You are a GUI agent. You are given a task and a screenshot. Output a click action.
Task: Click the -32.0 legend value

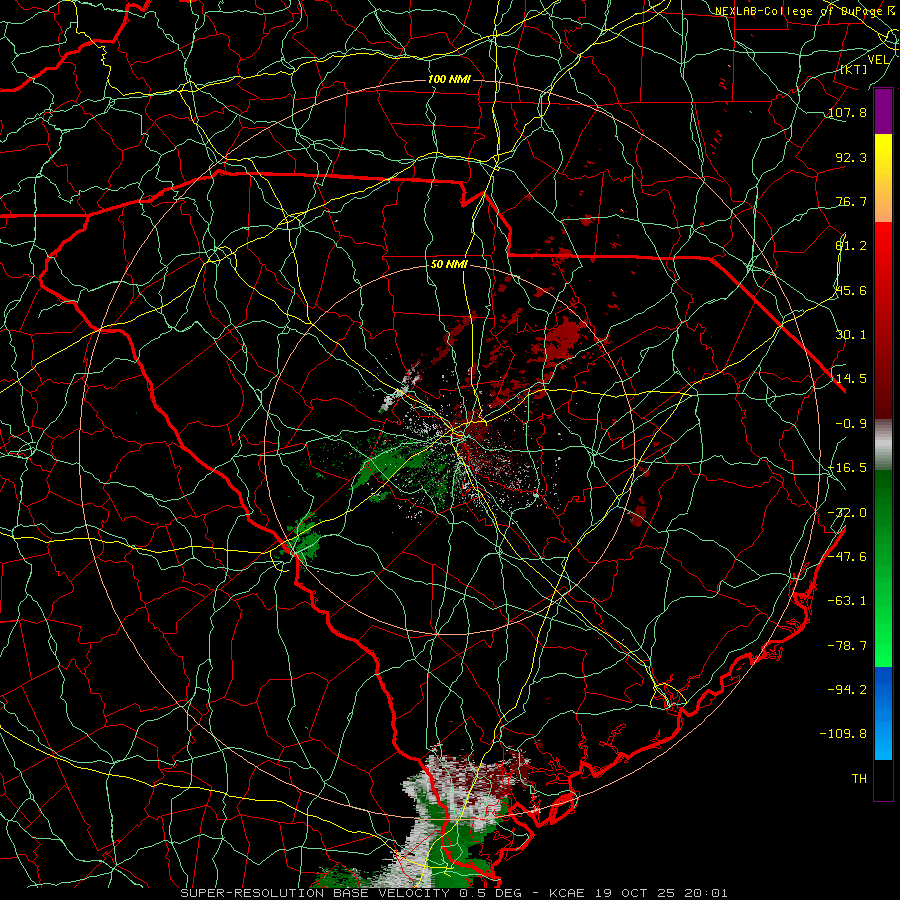pos(847,513)
